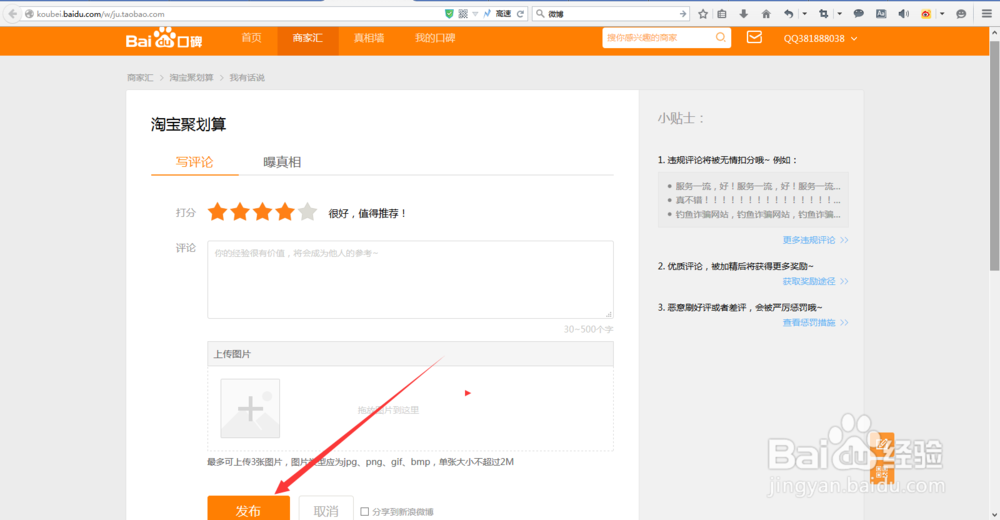Open the Weibo toolbar icon

click(926, 13)
